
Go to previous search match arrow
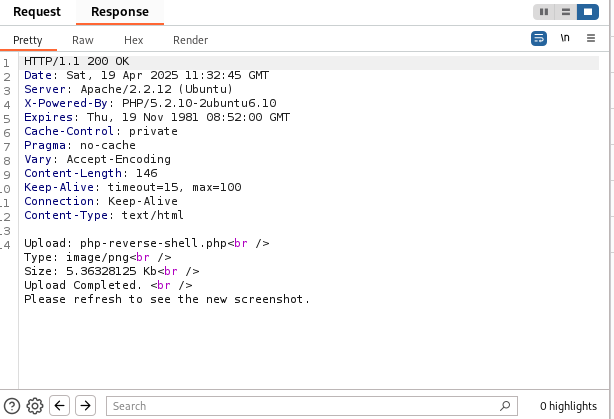point(60,405)
